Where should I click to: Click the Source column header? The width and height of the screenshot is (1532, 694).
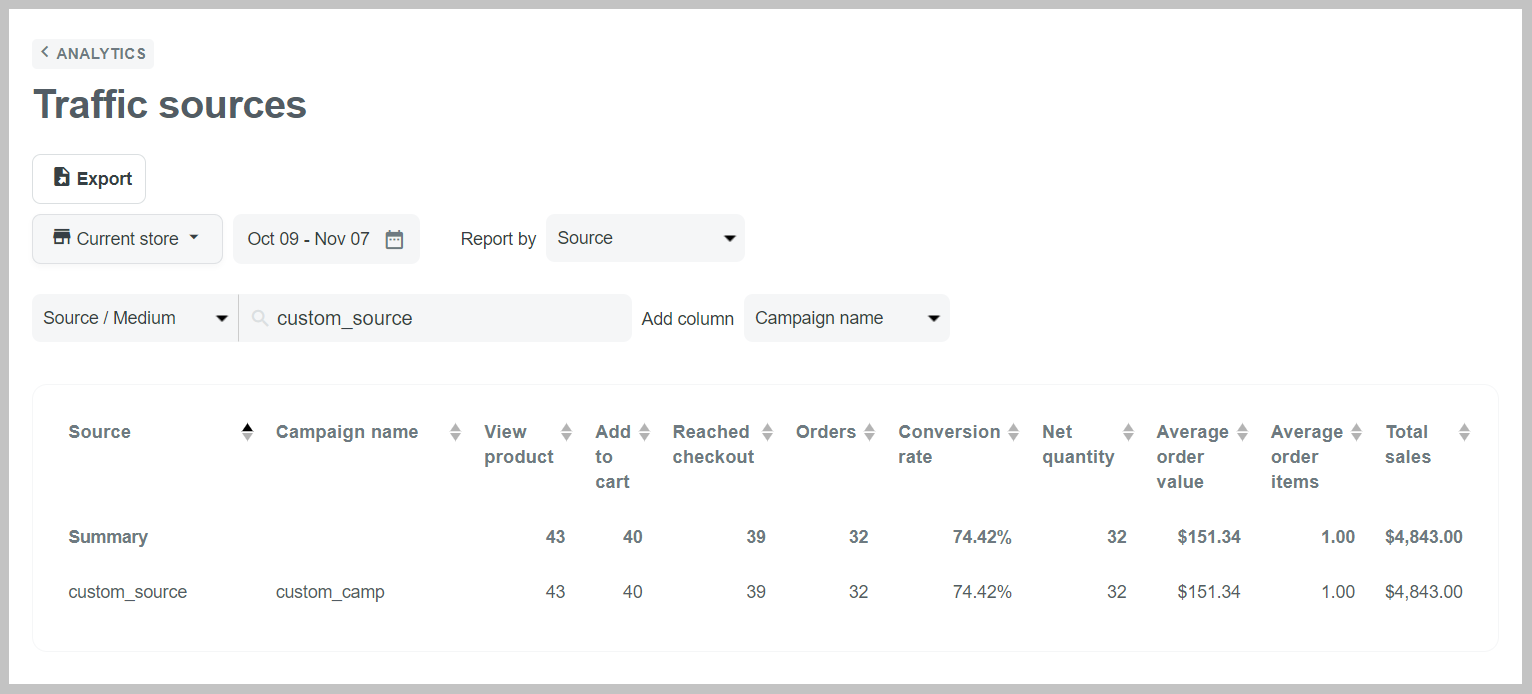click(x=99, y=432)
